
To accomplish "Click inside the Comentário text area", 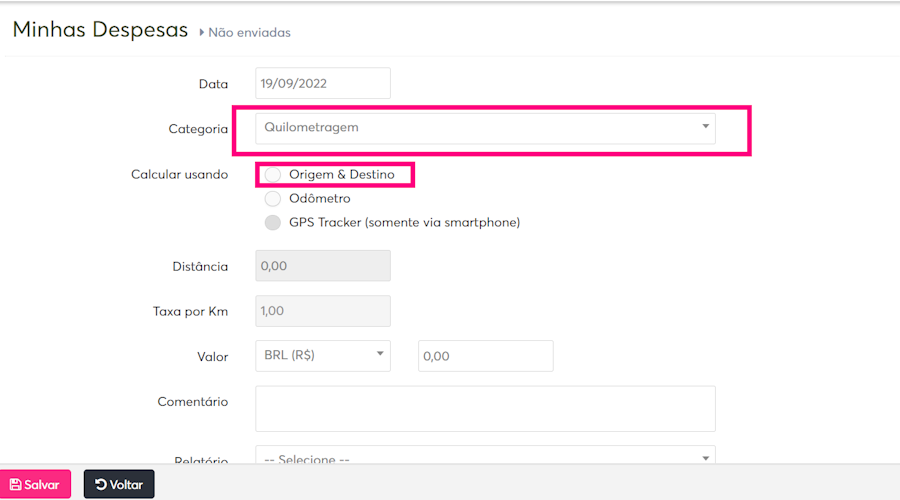I will [485, 408].
